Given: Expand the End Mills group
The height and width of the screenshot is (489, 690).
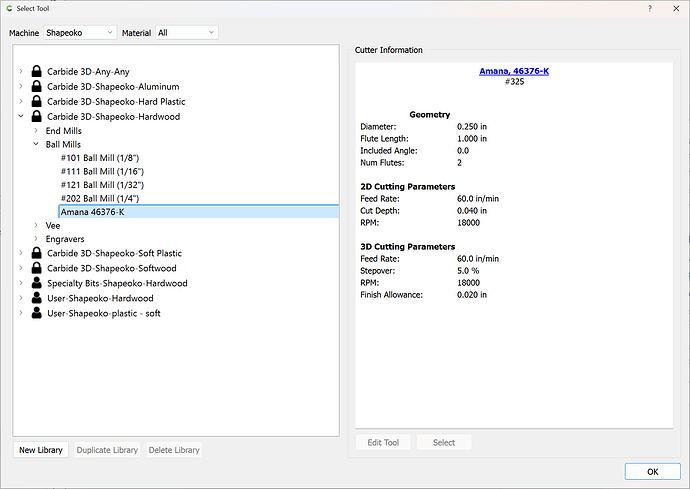Looking at the screenshot, I should 36,131.
